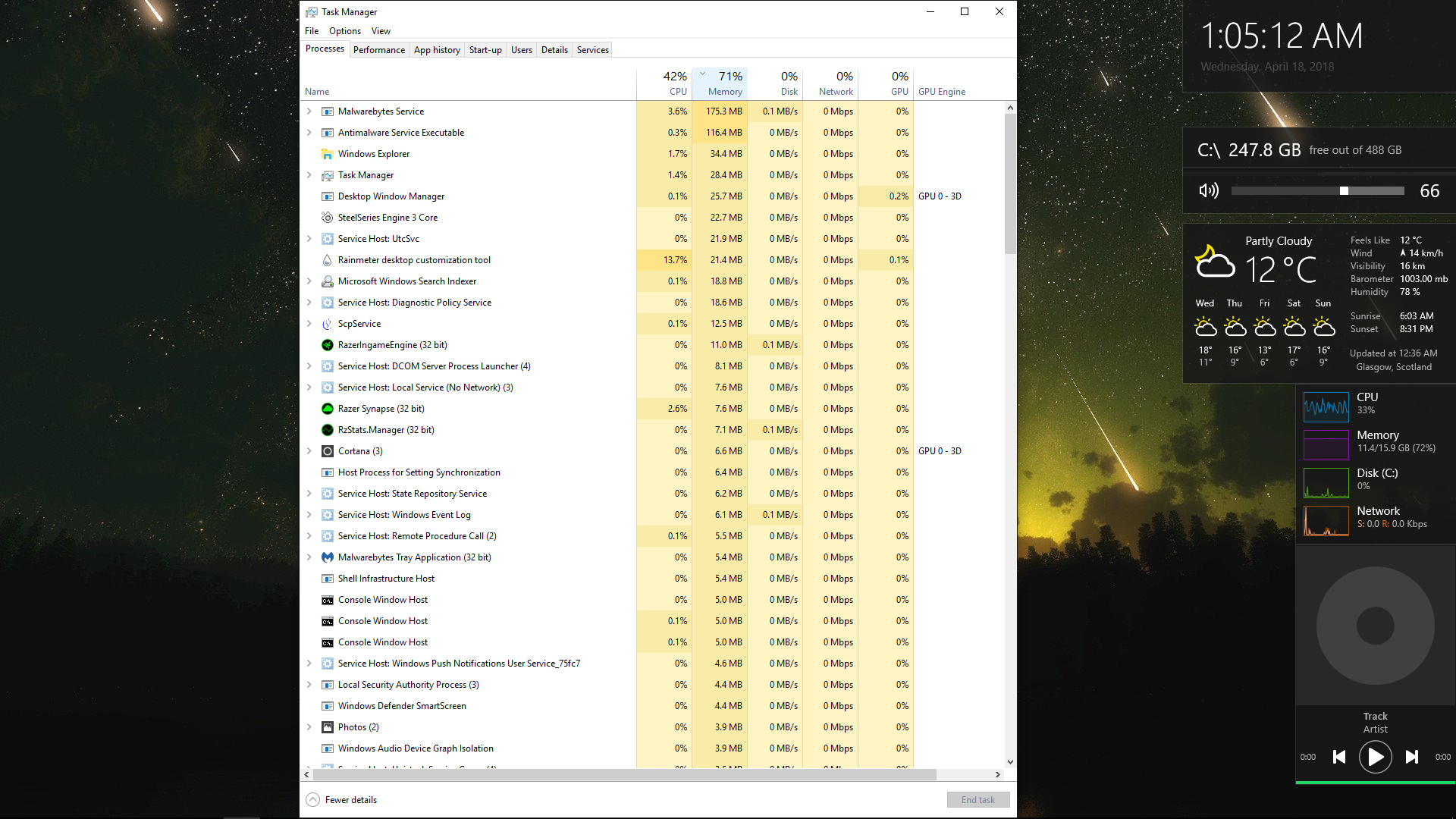Viewport: 1456px width, 819px height.
Task: Expand the Malwarebytes Service process group
Action: tap(309, 111)
